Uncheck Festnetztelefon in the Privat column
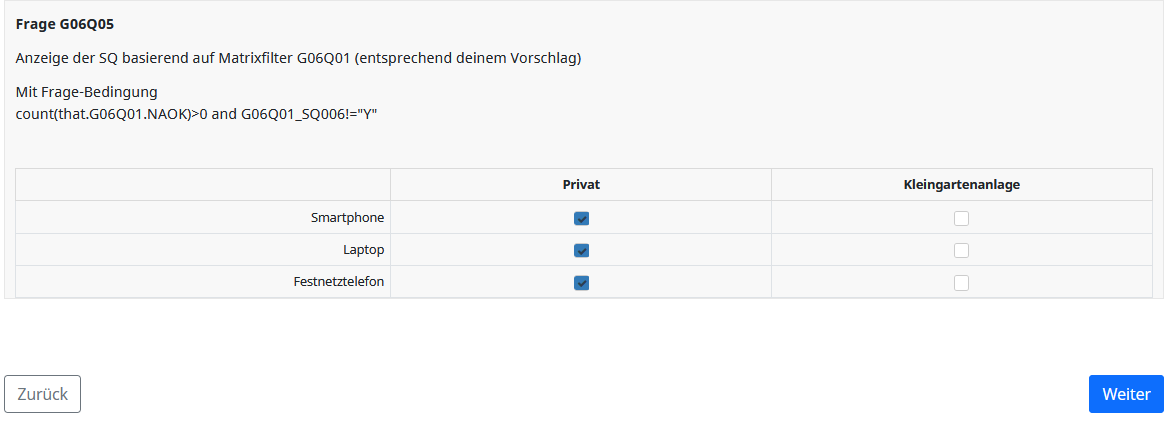This screenshot has height=432, width=1176. pyautogui.click(x=581, y=283)
